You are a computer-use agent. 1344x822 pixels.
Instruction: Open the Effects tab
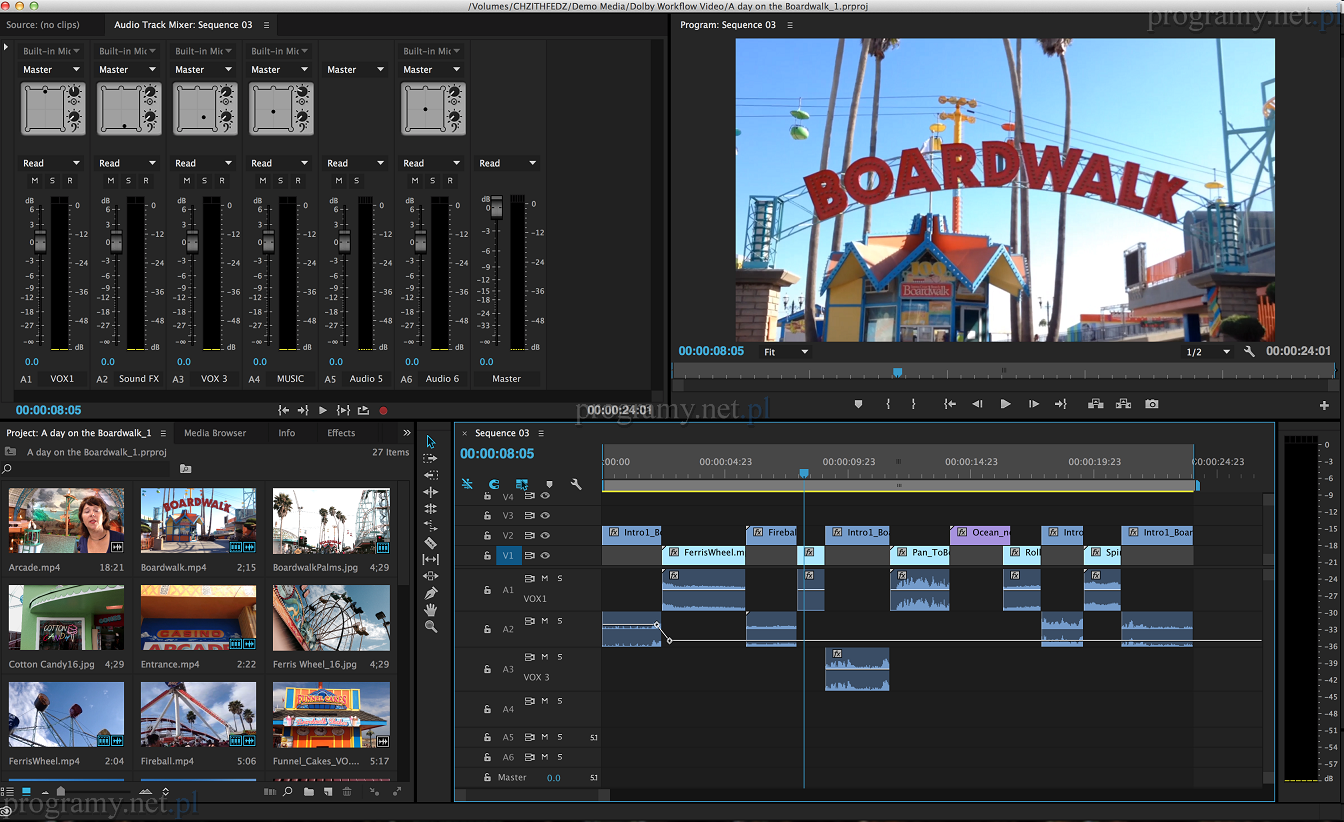[341, 433]
